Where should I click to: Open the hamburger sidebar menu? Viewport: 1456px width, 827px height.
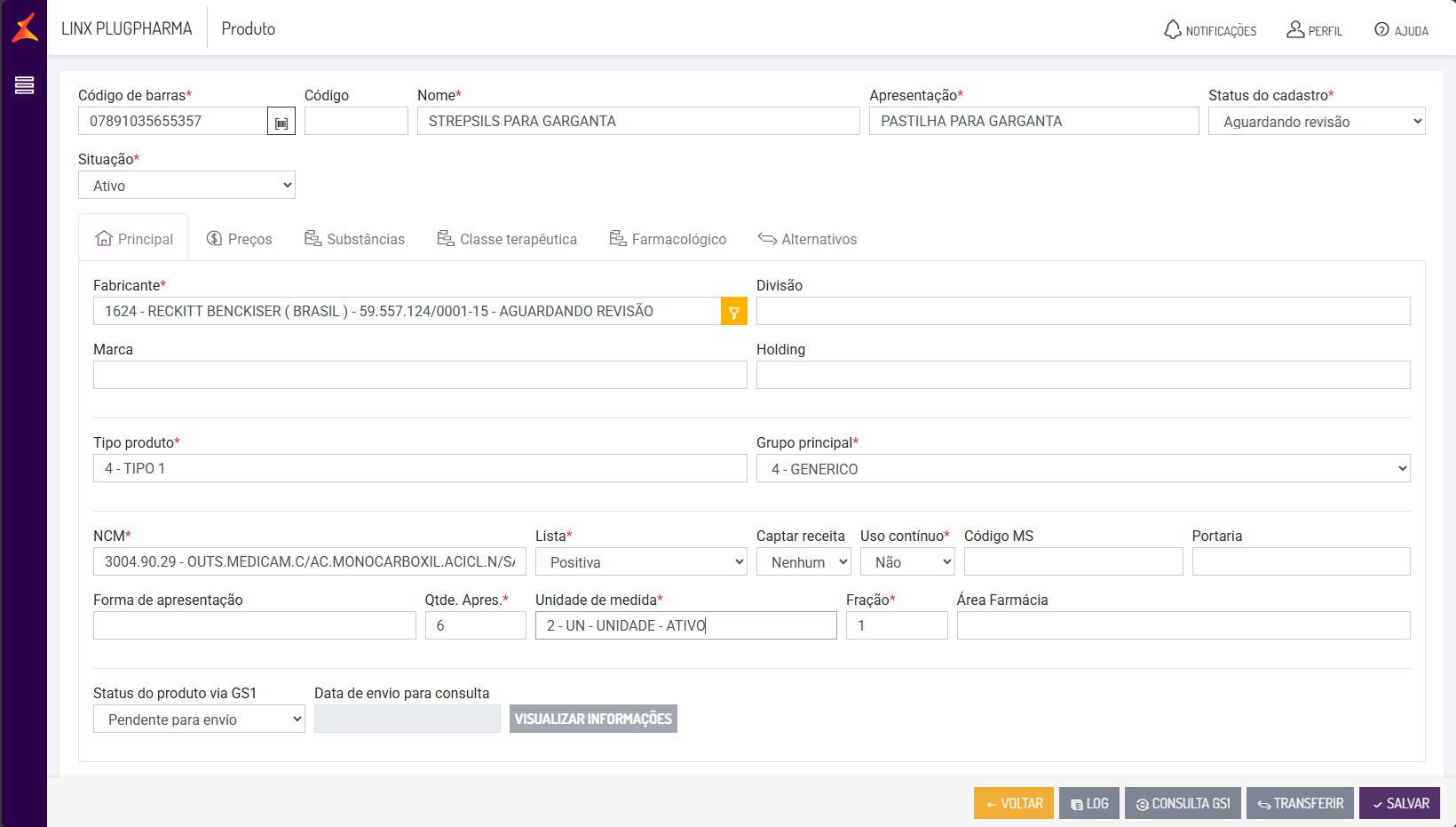[x=24, y=85]
